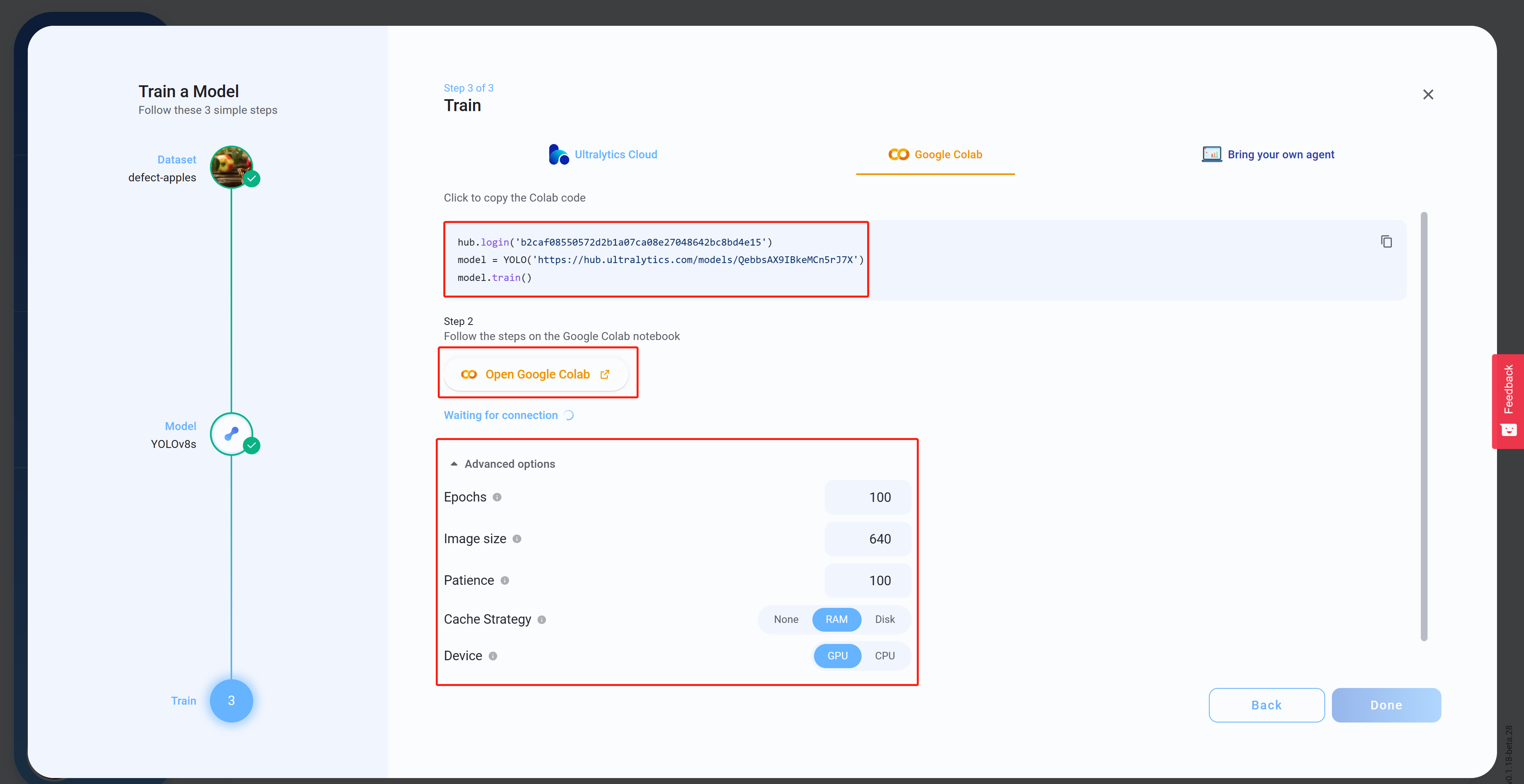Click the defect-apples dataset thumbnail
Viewport: 1524px width, 784px height.
(x=231, y=167)
